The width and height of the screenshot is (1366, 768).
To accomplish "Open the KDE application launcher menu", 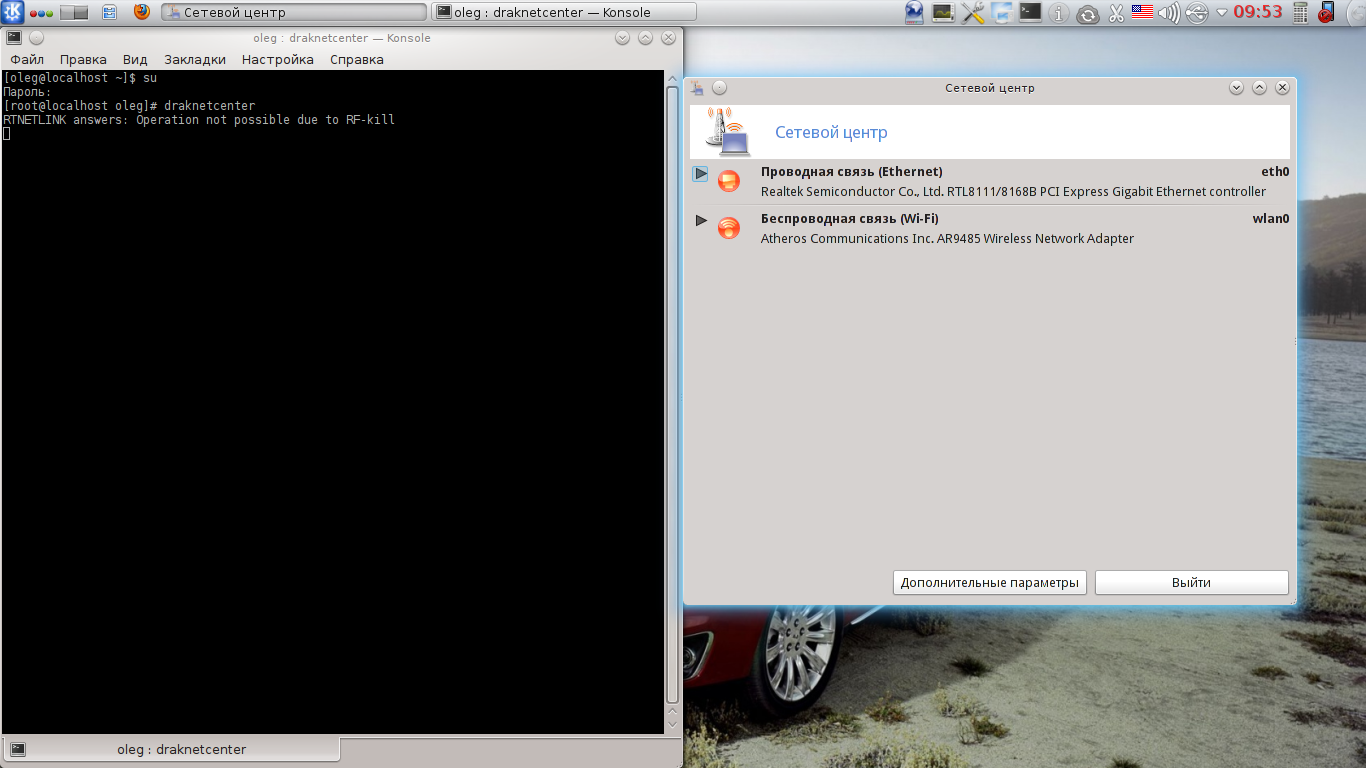I will pos(13,13).
